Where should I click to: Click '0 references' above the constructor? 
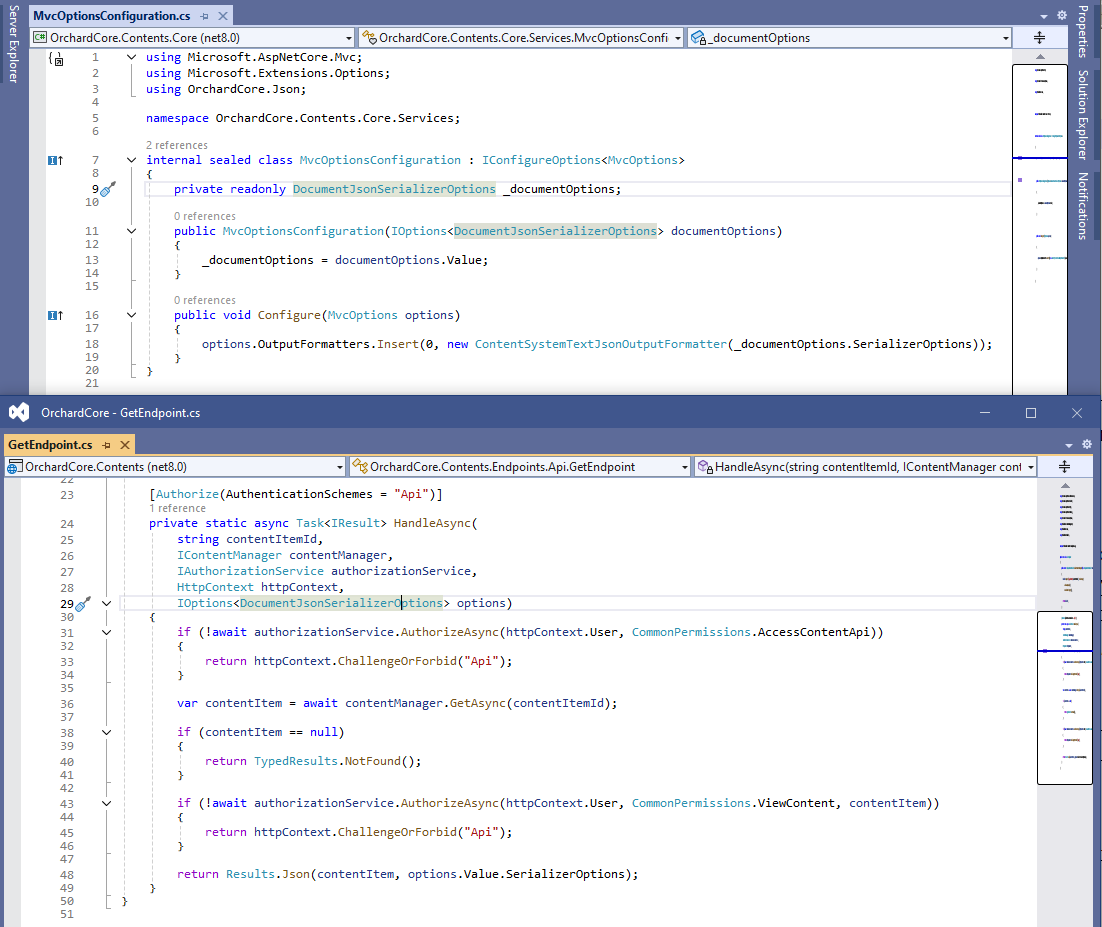point(205,216)
